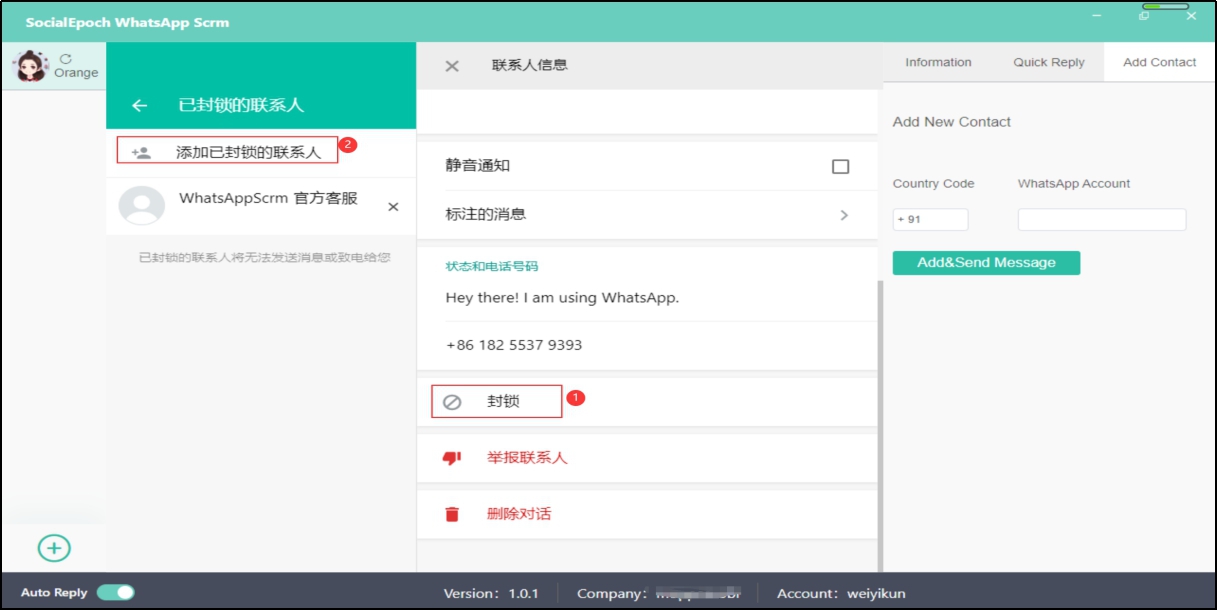
Task: Enable the 静音通知 checkbox
Action: (x=841, y=167)
